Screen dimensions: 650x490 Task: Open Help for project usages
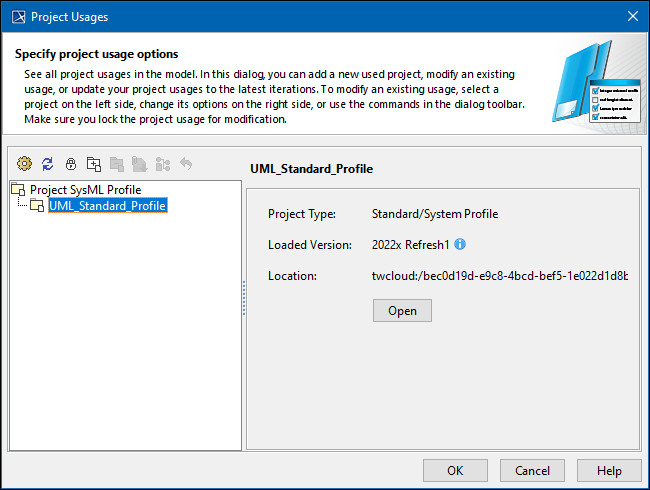point(609,470)
